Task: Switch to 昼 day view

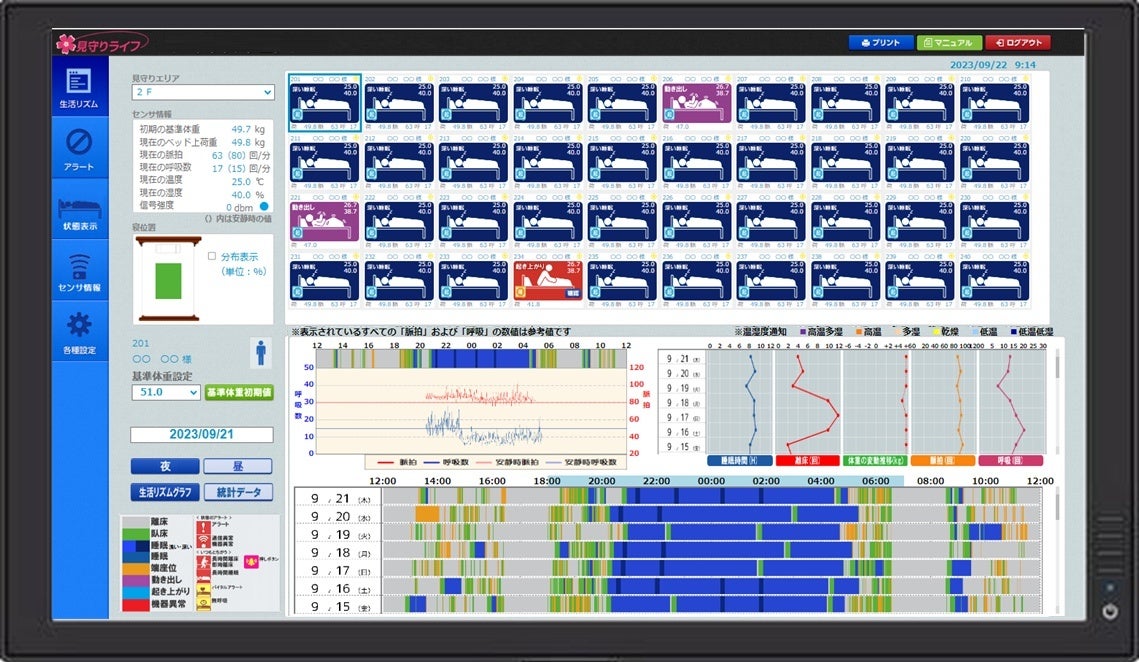Action: [x=238, y=466]
